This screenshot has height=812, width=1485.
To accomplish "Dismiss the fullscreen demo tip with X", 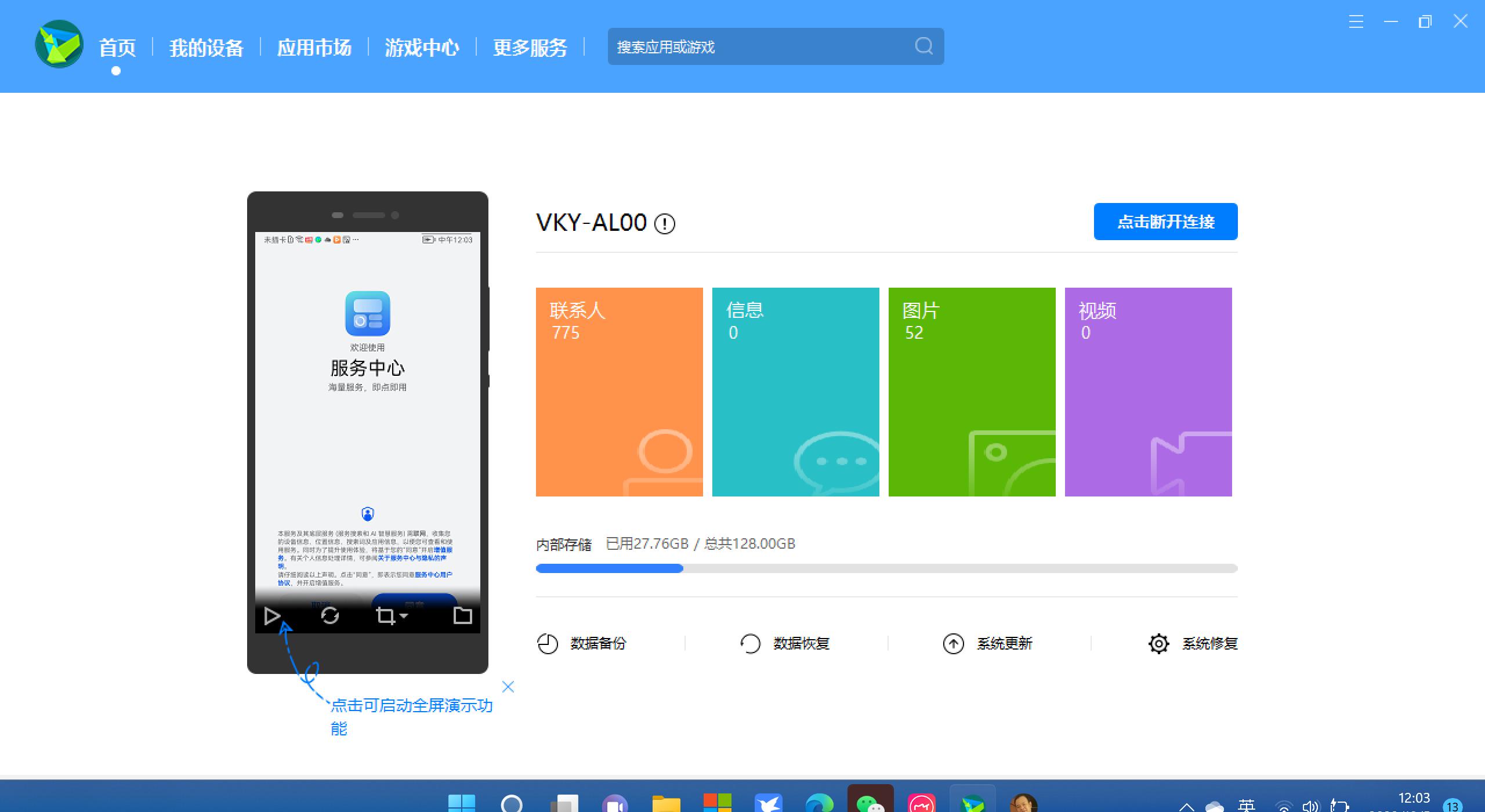I will 508,686.
